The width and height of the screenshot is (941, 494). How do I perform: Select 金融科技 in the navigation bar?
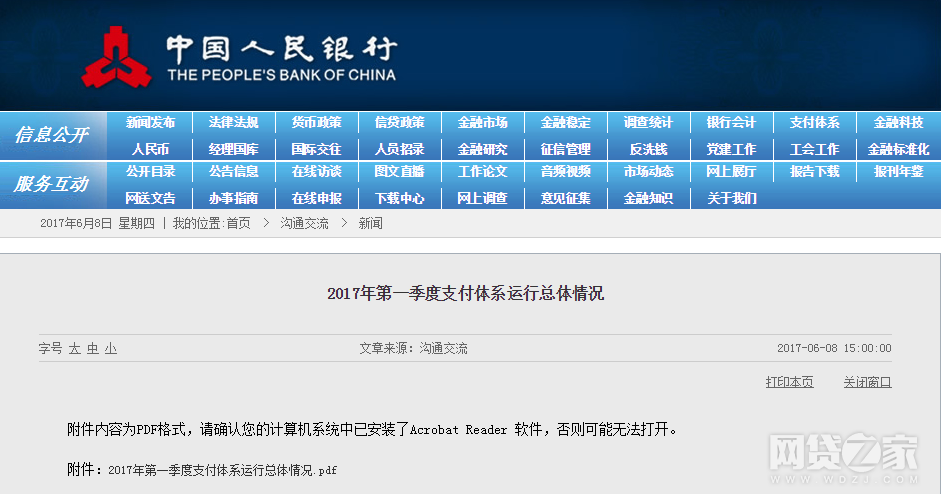pos(898,123)
